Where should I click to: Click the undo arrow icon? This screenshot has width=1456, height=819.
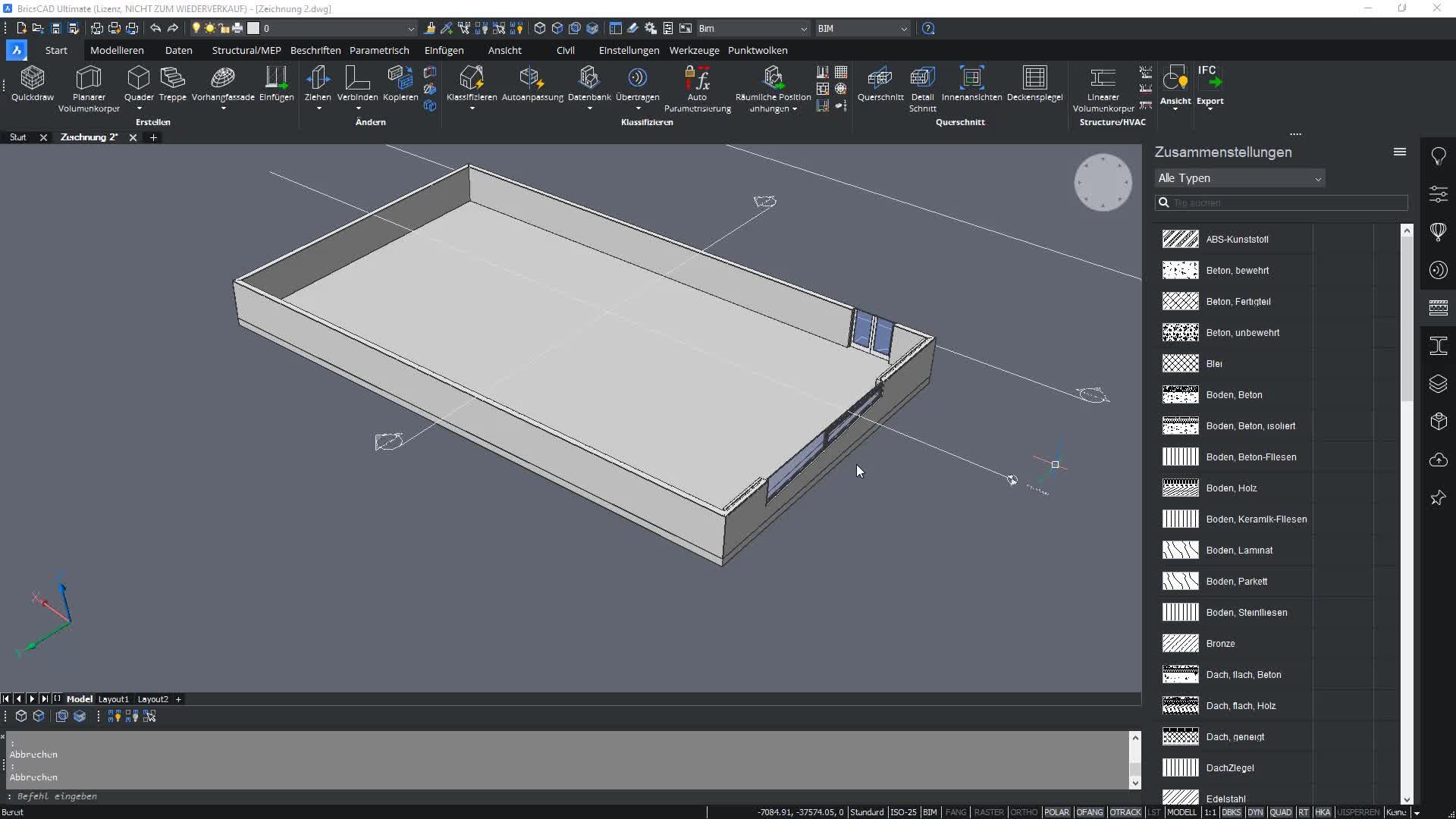[x=155, y=28]
